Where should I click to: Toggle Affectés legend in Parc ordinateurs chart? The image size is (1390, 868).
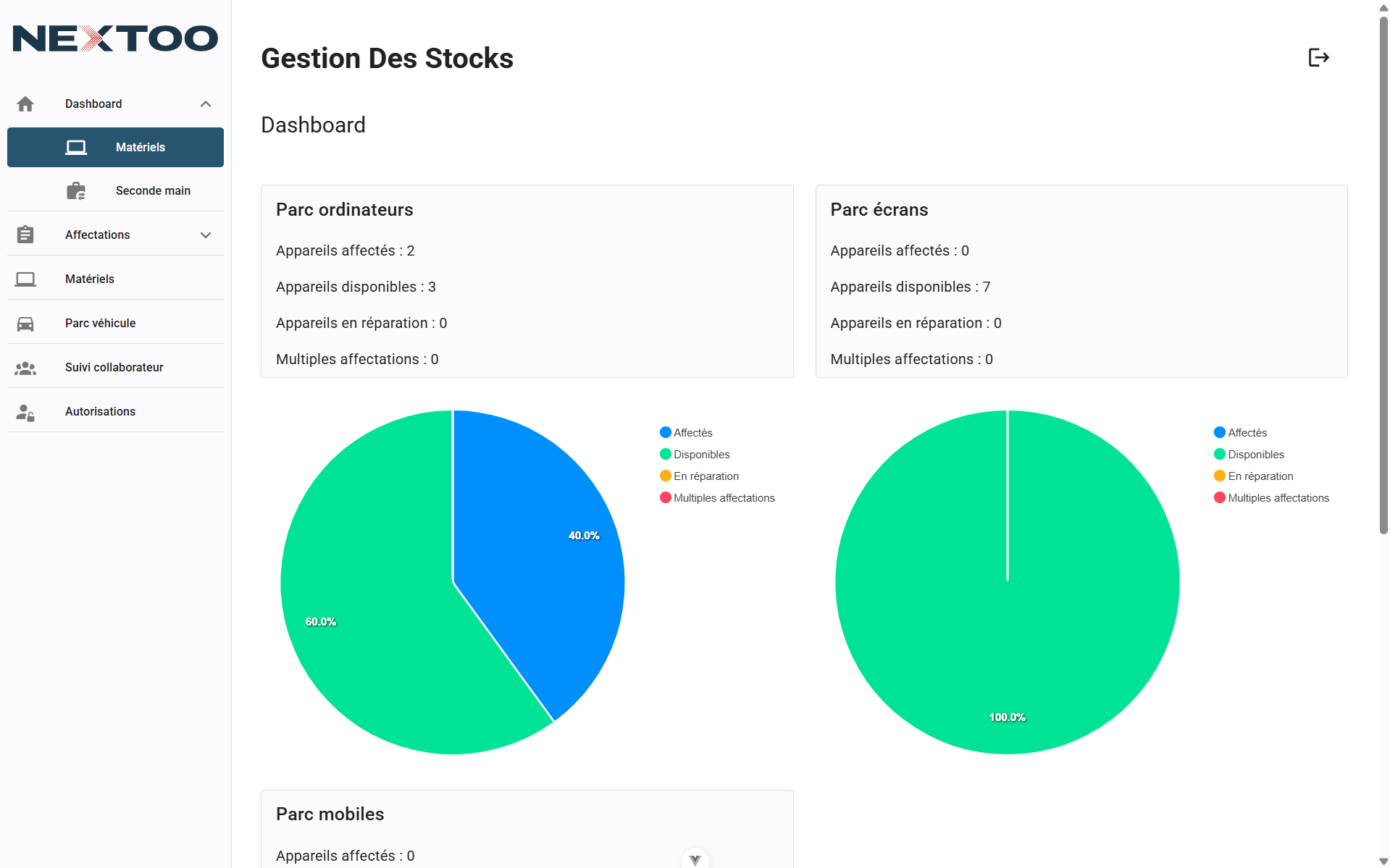pos(686,433)
